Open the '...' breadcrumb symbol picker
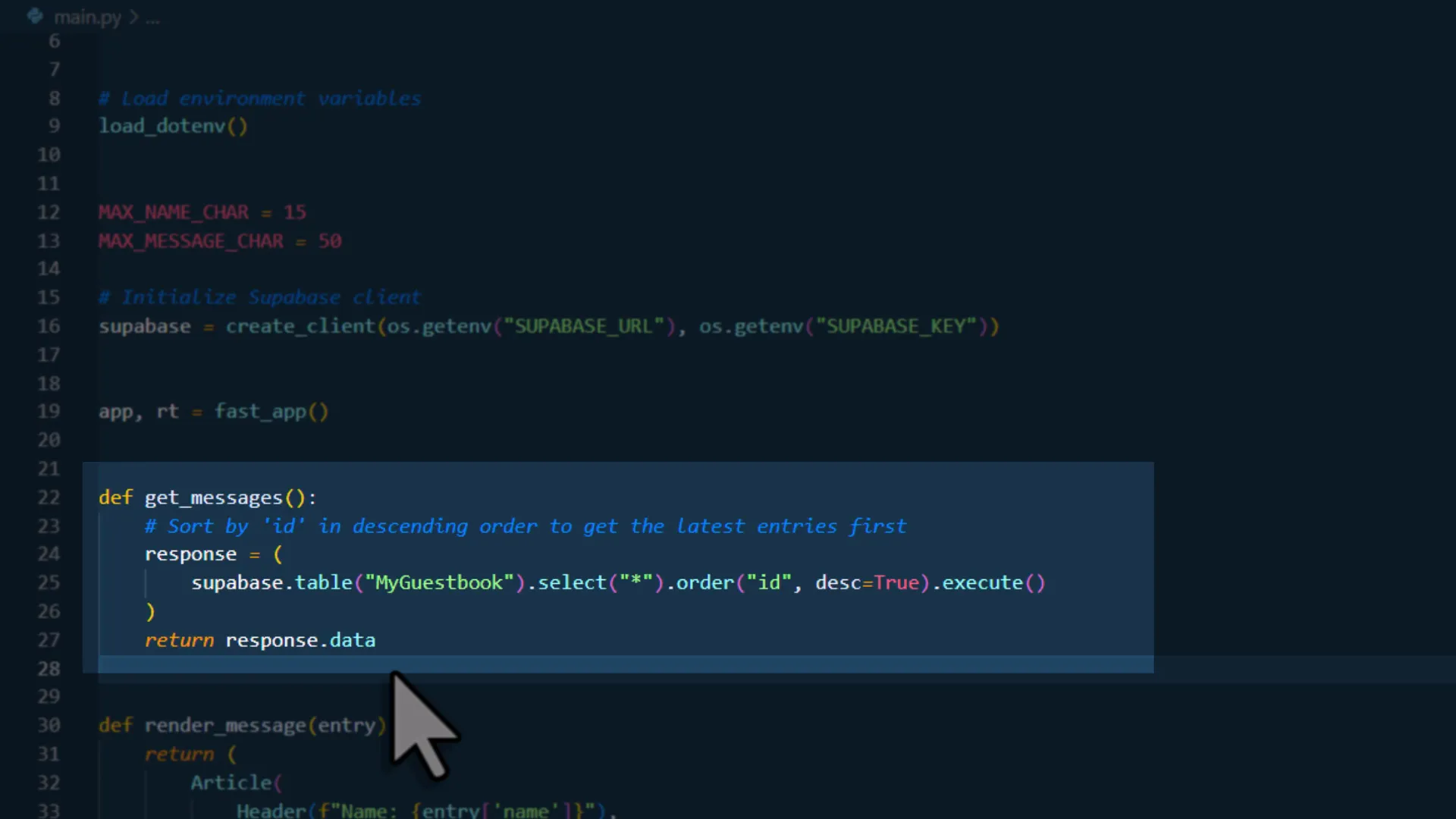Viewport: 1456px width, 819px height. (153, 18)
